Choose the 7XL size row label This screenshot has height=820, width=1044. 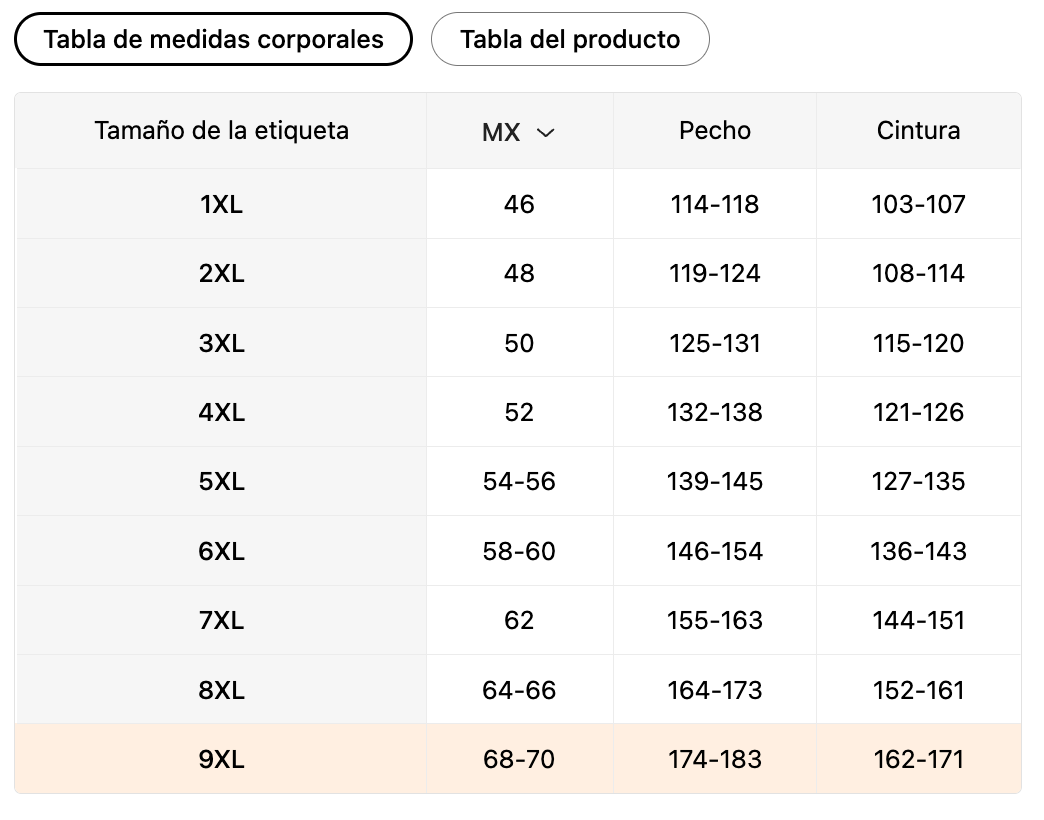(221, 621)
